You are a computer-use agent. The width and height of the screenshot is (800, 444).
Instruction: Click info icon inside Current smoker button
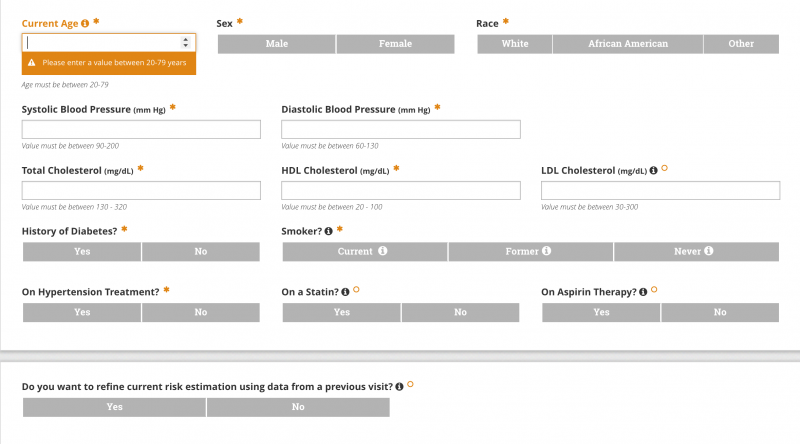click(x=383, y=251)
